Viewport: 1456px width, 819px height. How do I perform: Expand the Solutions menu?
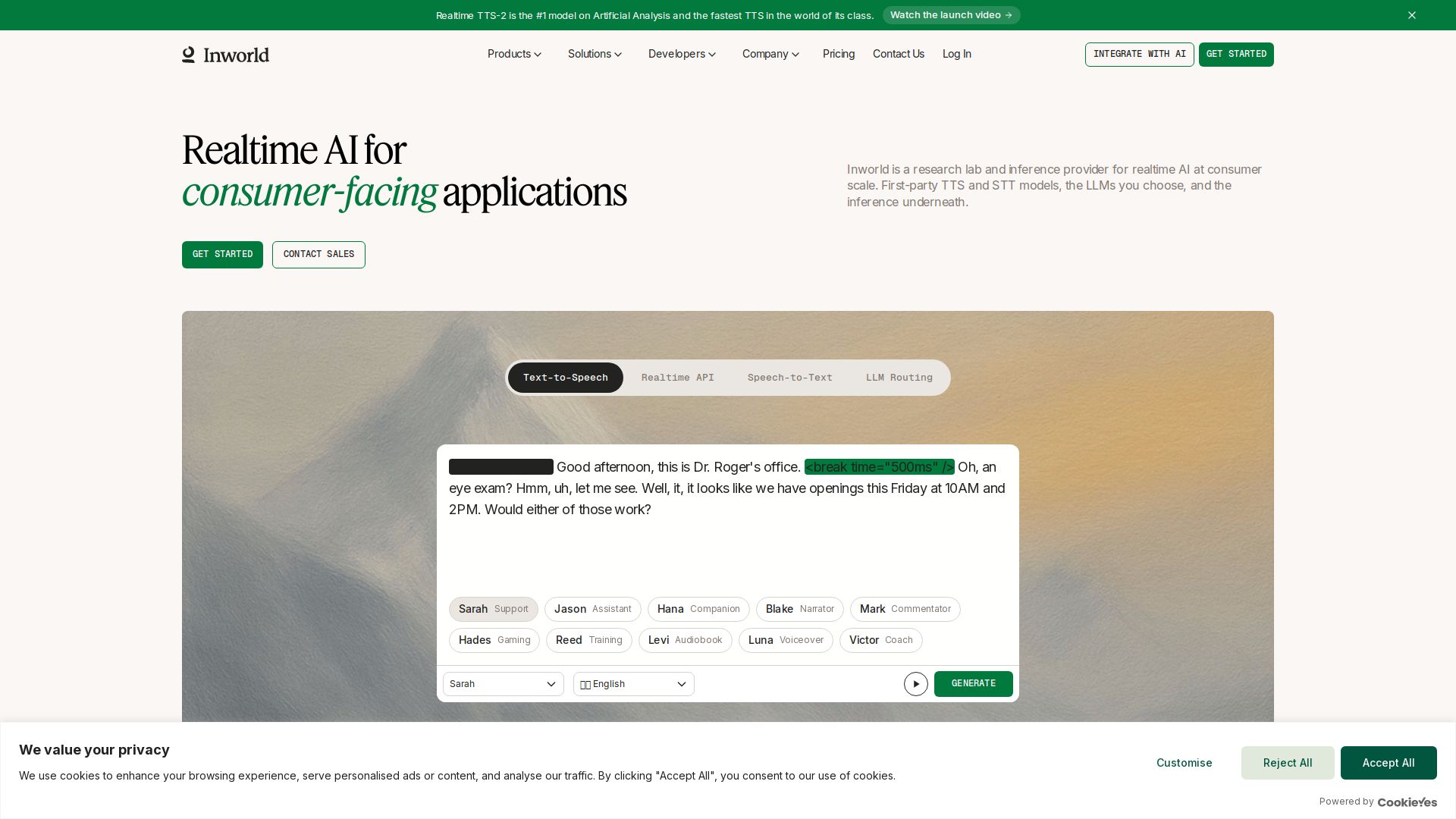(x=595, y=54)
